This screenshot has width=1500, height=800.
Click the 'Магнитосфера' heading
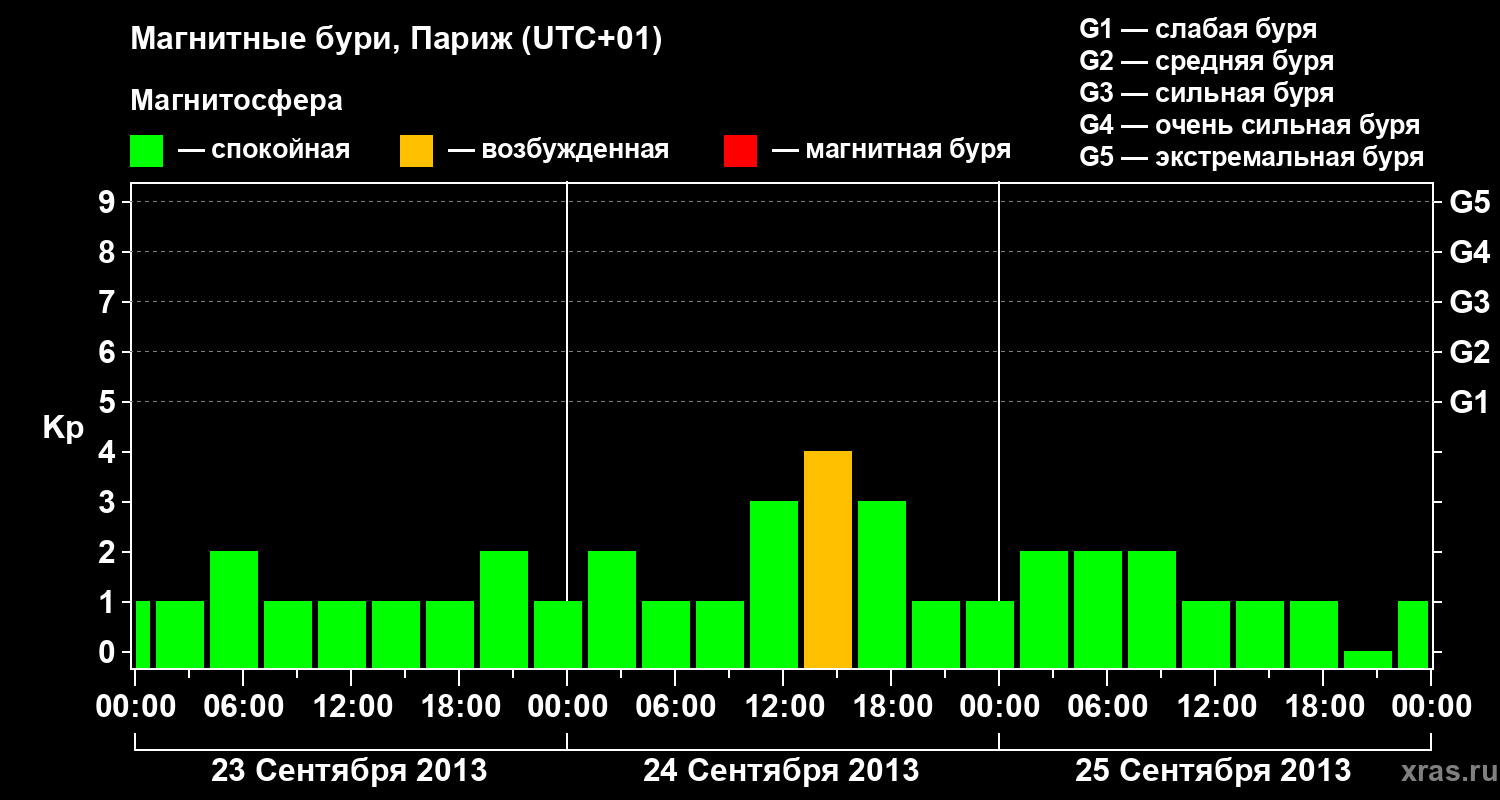236,101
